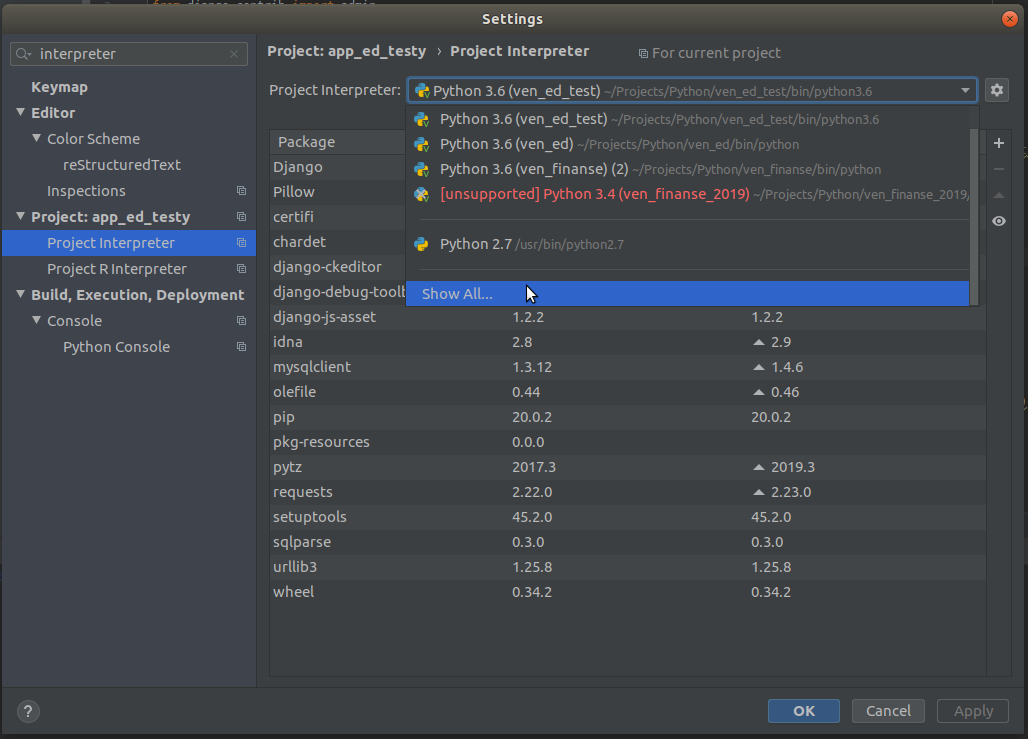Click the icon next to For current project
The width and height of the screenshot is (1028, 739).
[x=643, y=54]
